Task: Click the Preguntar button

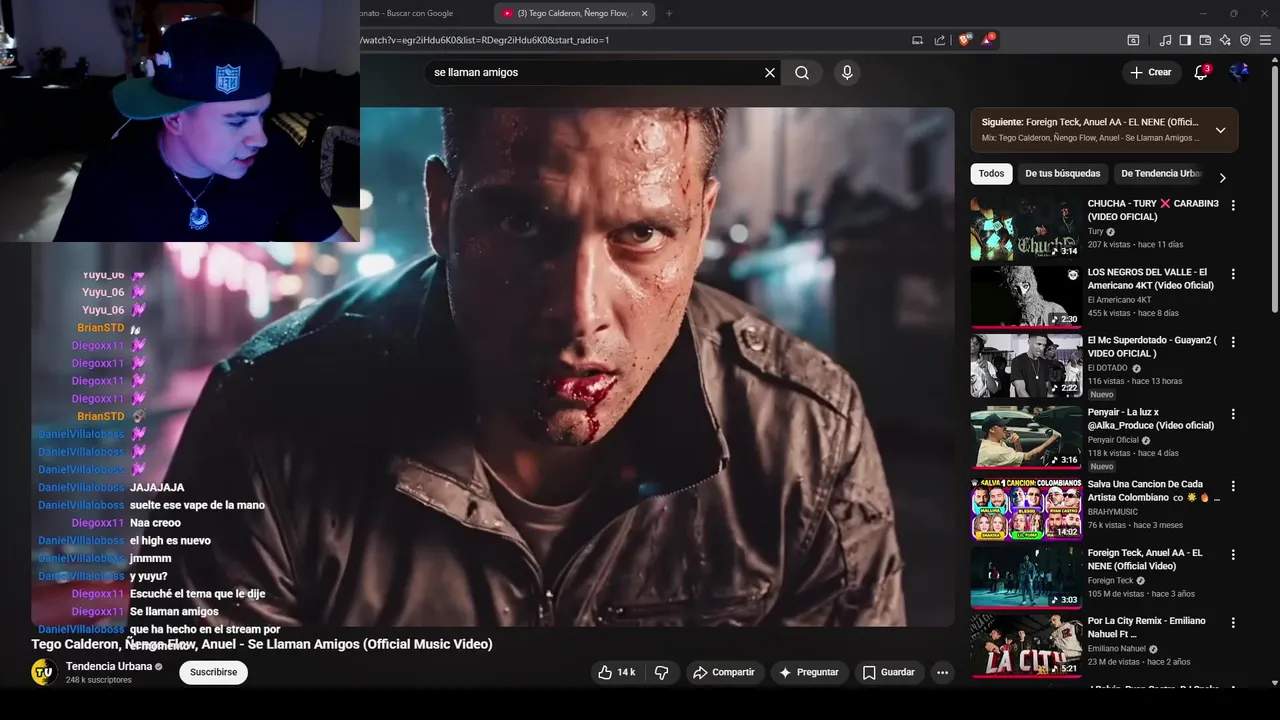Action: pos(809,673)
